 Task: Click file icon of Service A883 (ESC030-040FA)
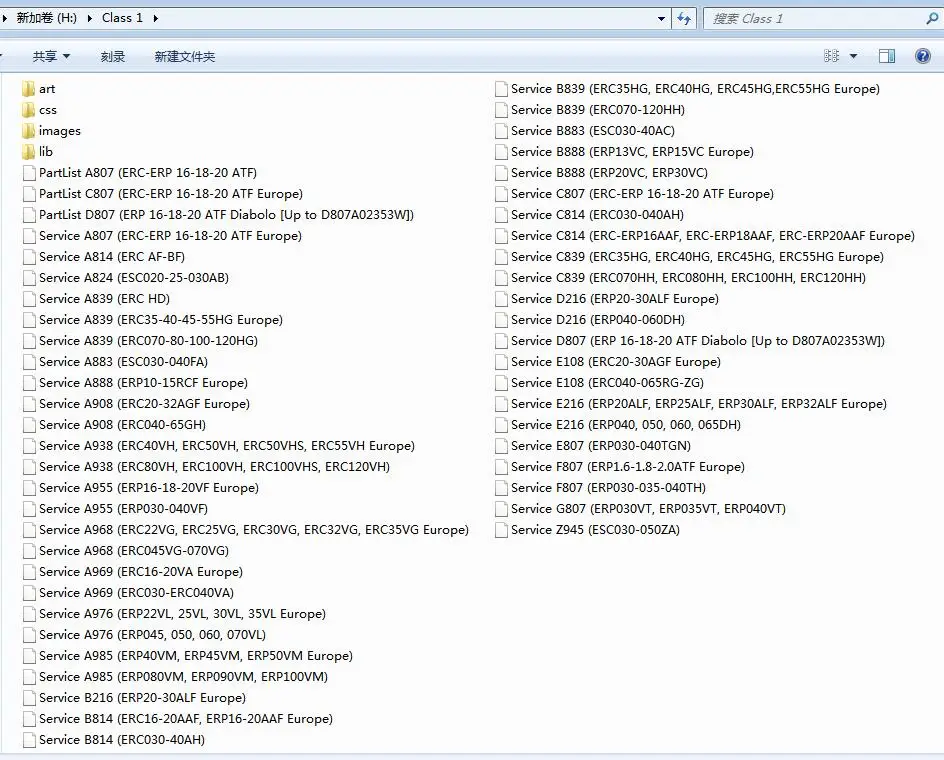pyautogui.click(x=29, y=362)
